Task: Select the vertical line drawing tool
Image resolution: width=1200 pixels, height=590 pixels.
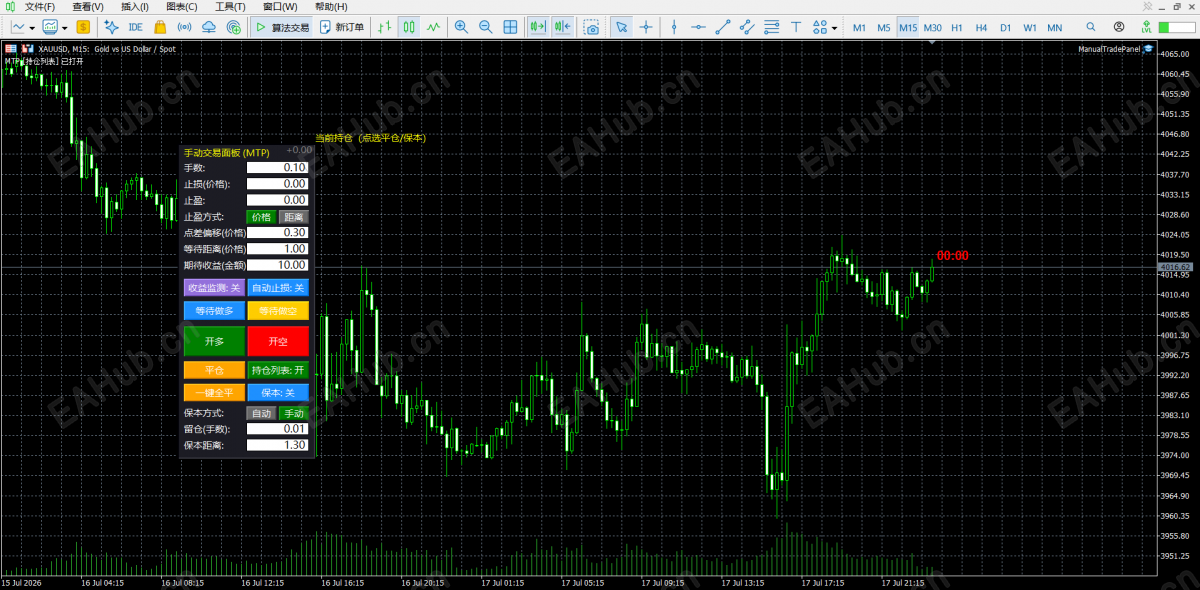Action: coord(674,27)
